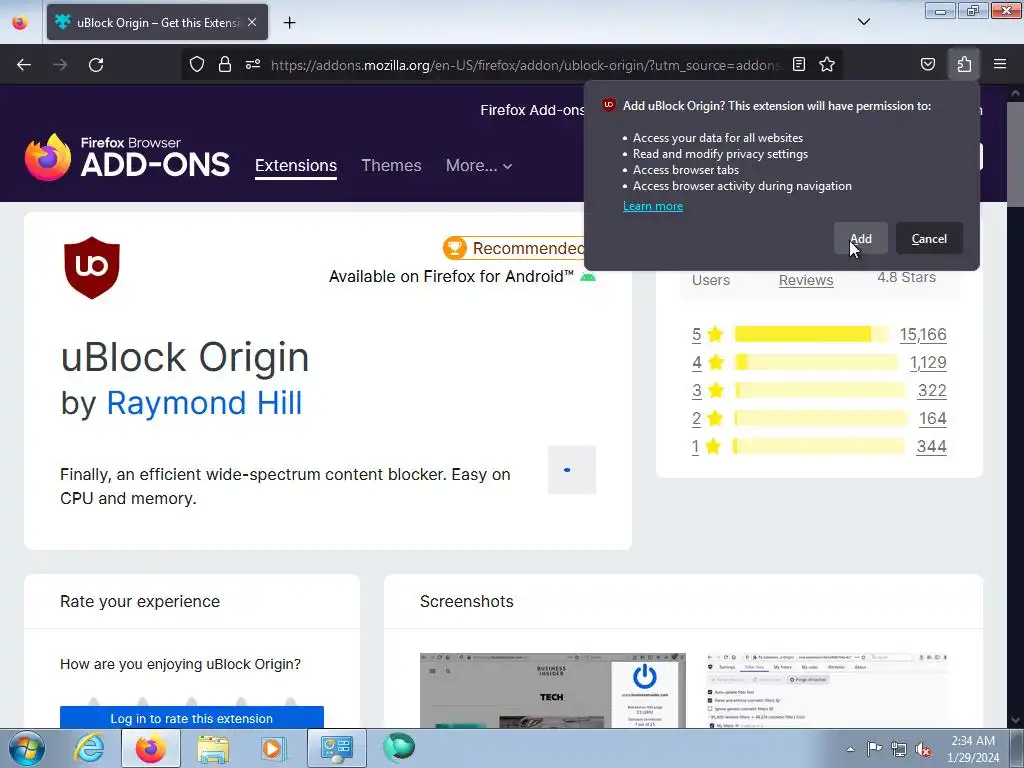Click the 15,166 five-star count
Image resolution: width=1024 pixels, height=768 pixels.
[923, 334]
